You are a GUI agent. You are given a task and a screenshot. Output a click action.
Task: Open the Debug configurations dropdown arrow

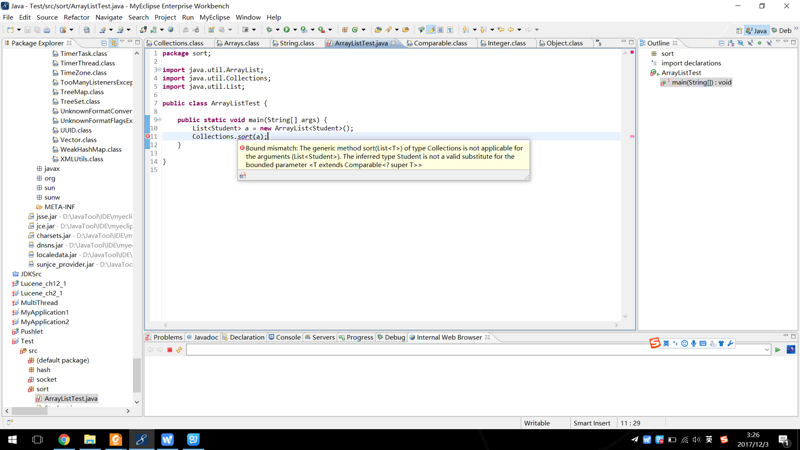[278, 30]
